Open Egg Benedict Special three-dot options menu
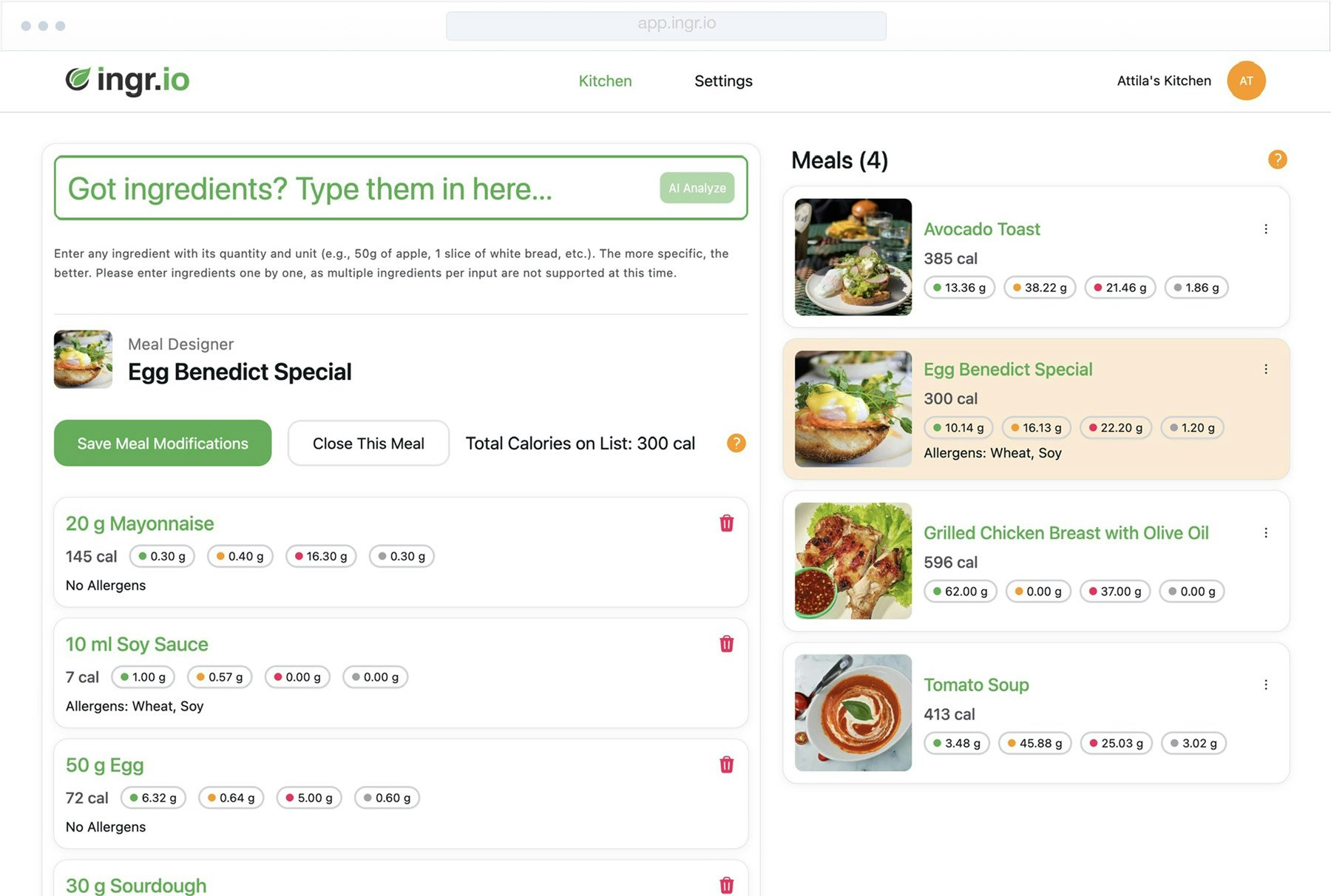 pos(1266,369)
